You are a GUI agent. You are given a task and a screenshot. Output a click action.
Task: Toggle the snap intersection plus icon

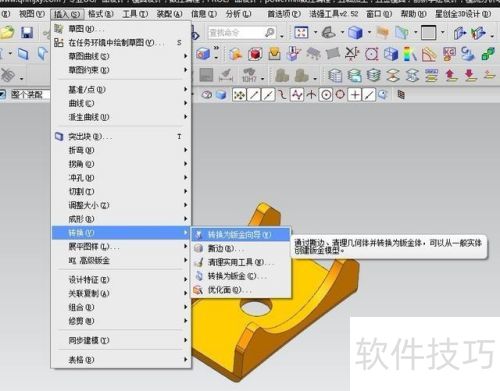[355, 95]
